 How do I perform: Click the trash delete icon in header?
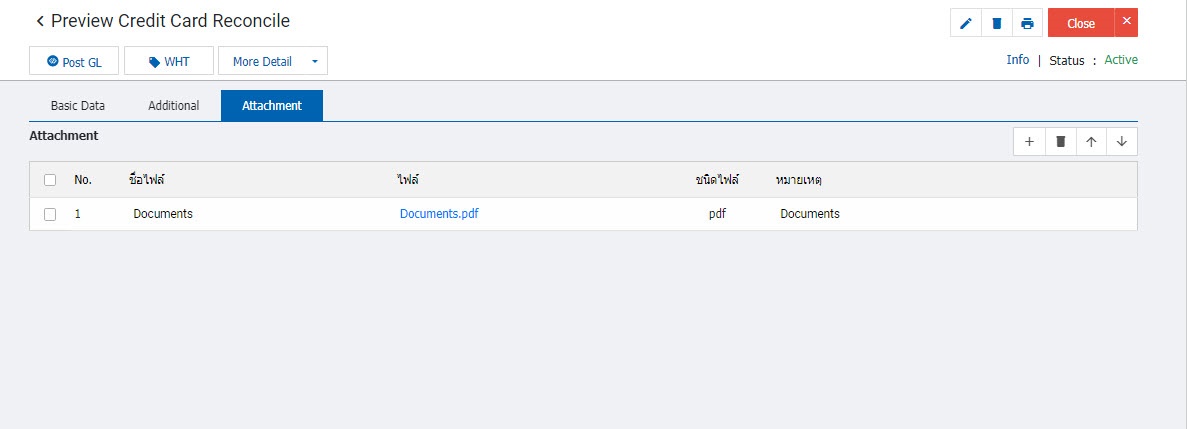click(x=996, y=23)
